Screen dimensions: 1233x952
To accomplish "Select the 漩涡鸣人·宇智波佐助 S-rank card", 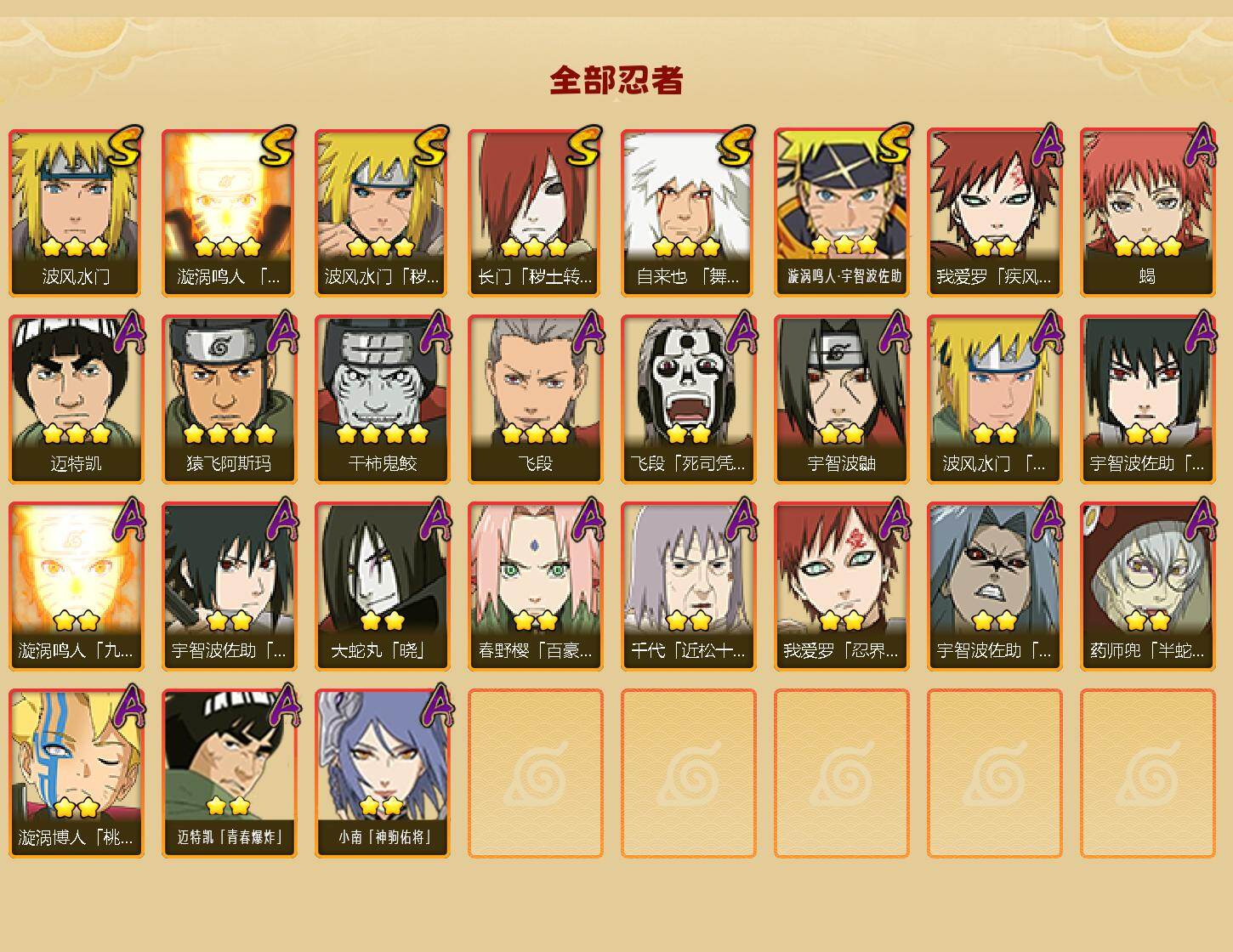I will tap(841, 212).
